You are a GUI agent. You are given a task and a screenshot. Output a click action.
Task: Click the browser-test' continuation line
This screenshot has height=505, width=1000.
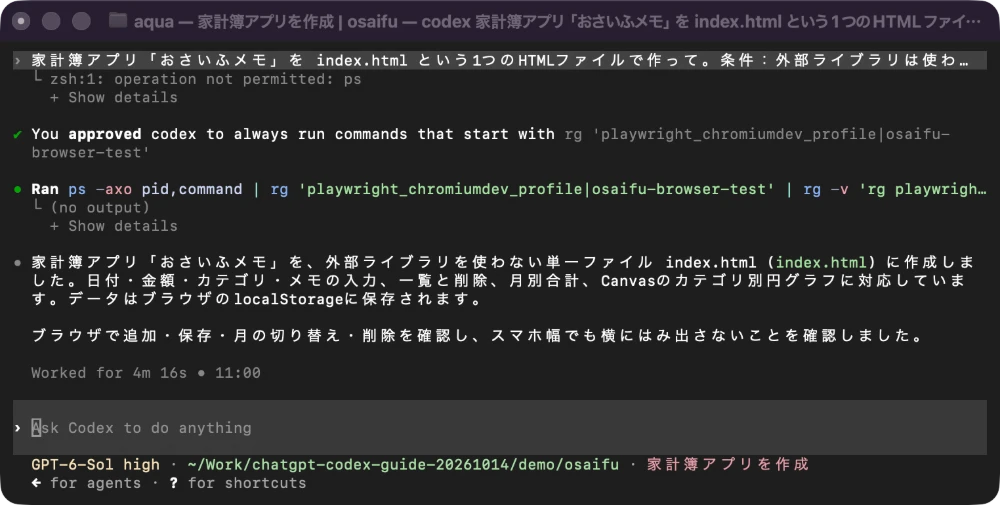(x=90, y=153)
